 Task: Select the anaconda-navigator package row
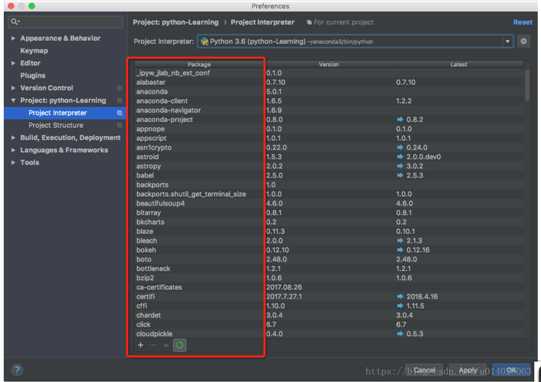(x=329, y=110)
